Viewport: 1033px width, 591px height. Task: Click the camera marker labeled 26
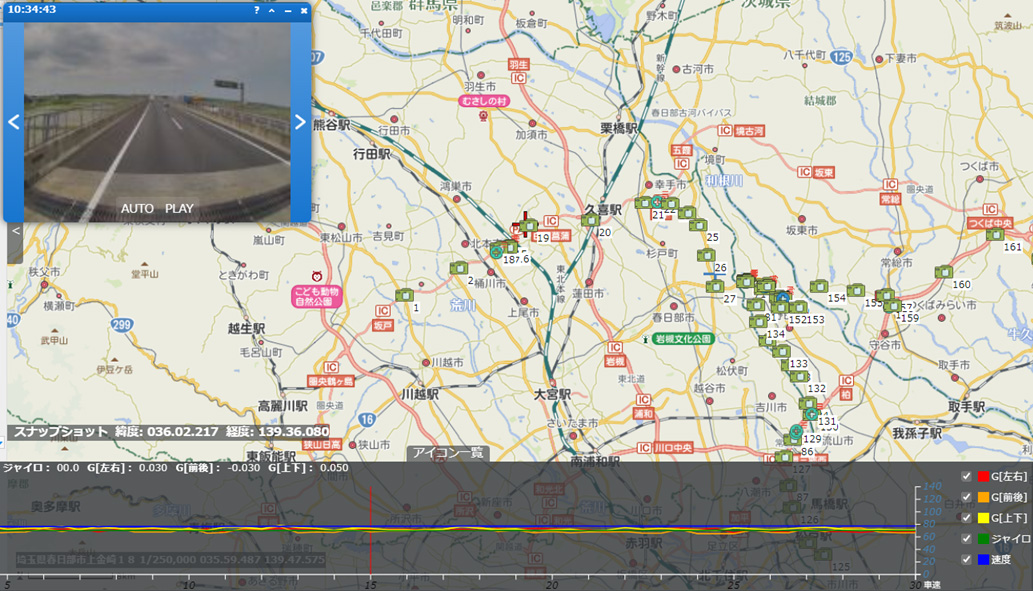point(706,256)
